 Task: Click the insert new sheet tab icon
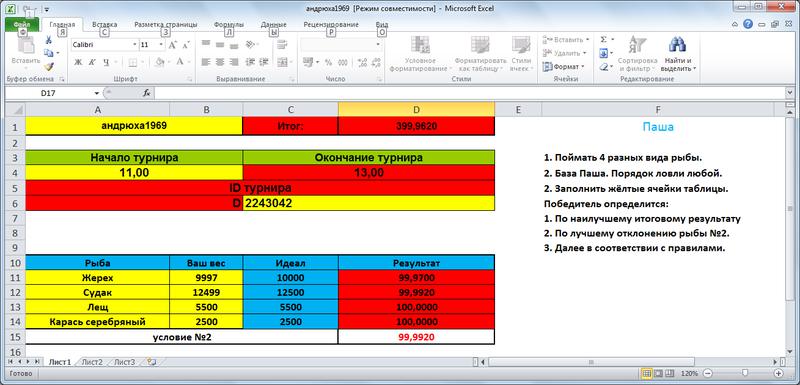tap(151, 362)
